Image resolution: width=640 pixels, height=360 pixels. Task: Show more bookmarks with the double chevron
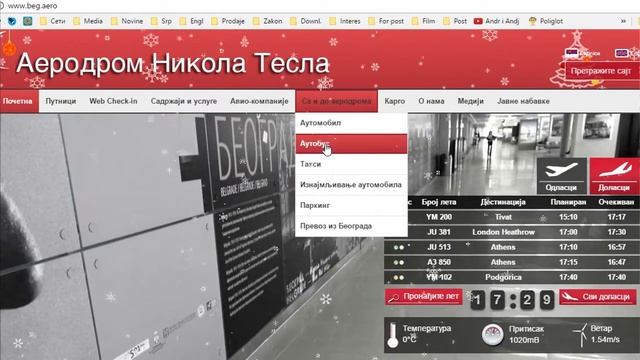[x=623, y=21]
